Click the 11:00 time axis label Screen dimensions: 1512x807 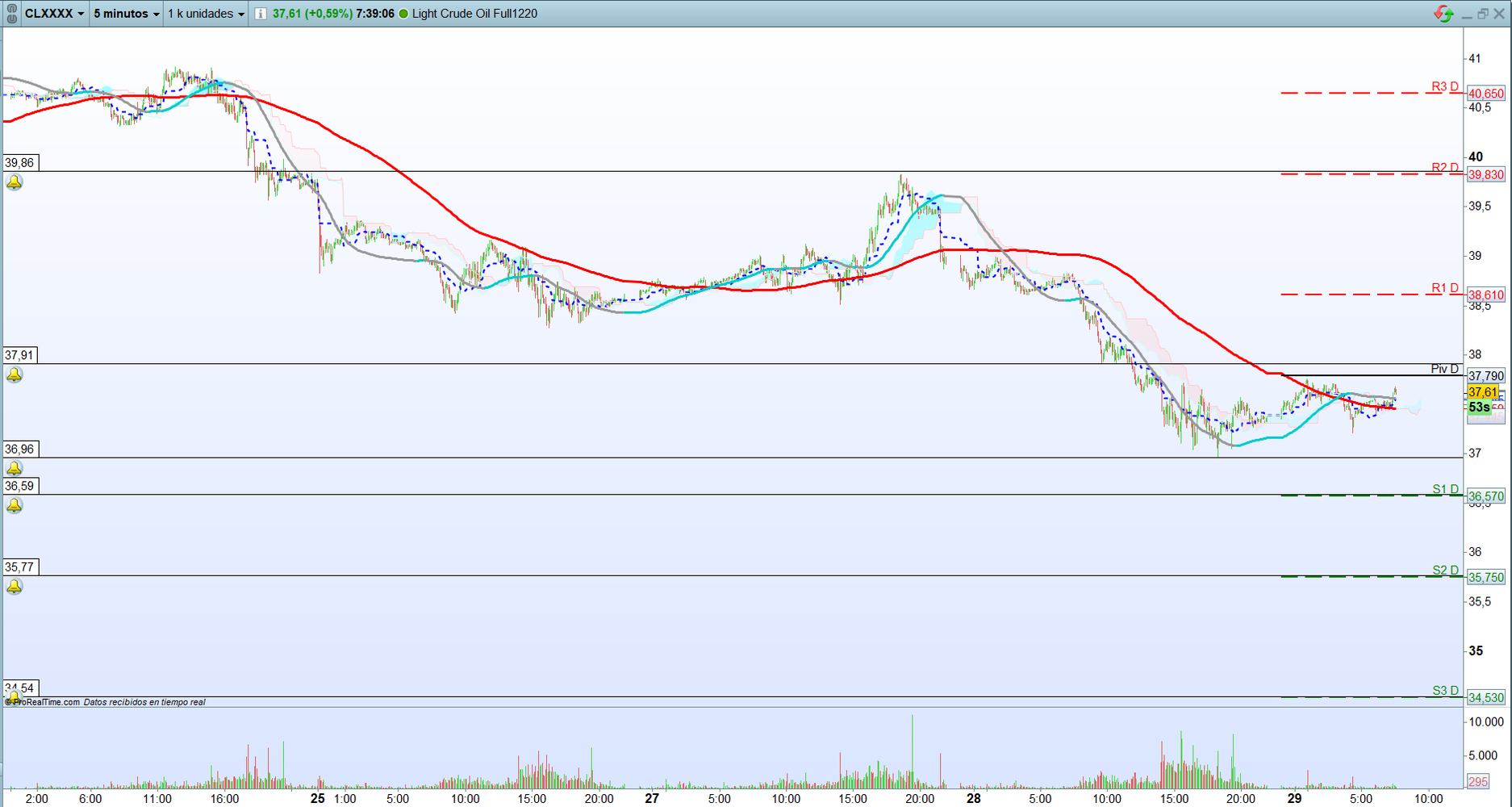coord(157,799)
